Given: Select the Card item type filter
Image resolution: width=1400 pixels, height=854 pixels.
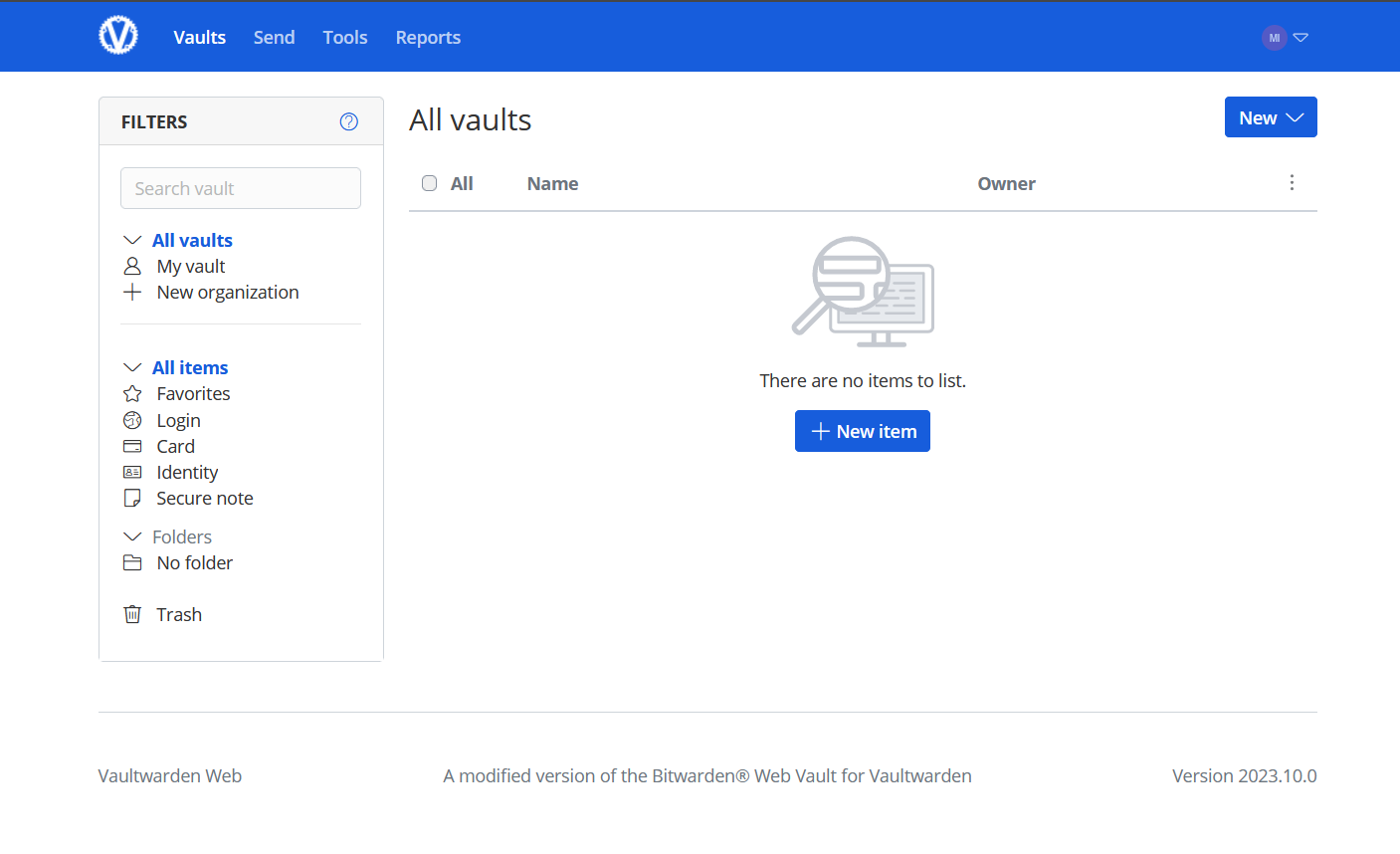Looking at the screenshot, I should coord(174,446).
